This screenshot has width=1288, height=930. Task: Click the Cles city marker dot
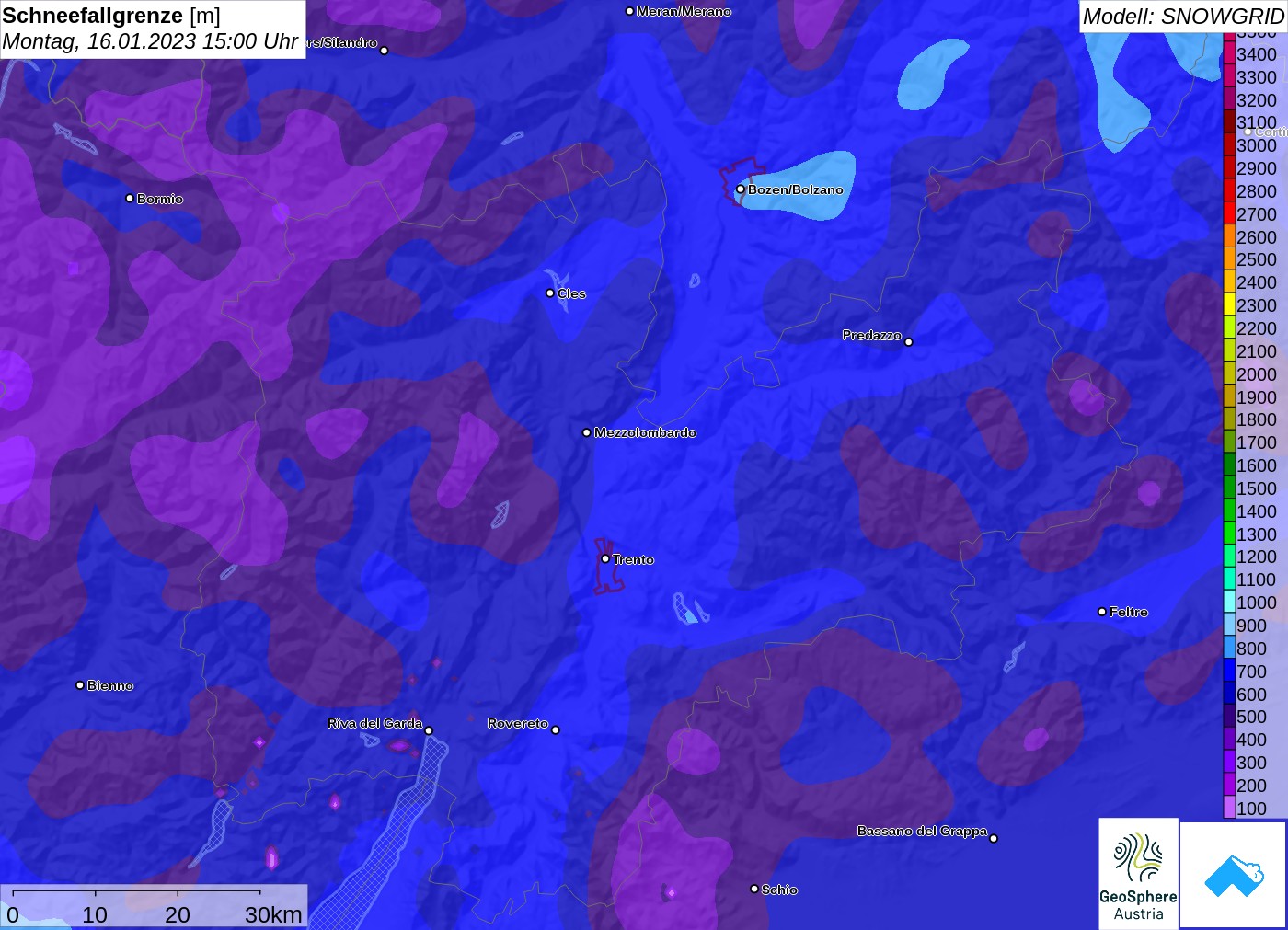pos(550,293)
